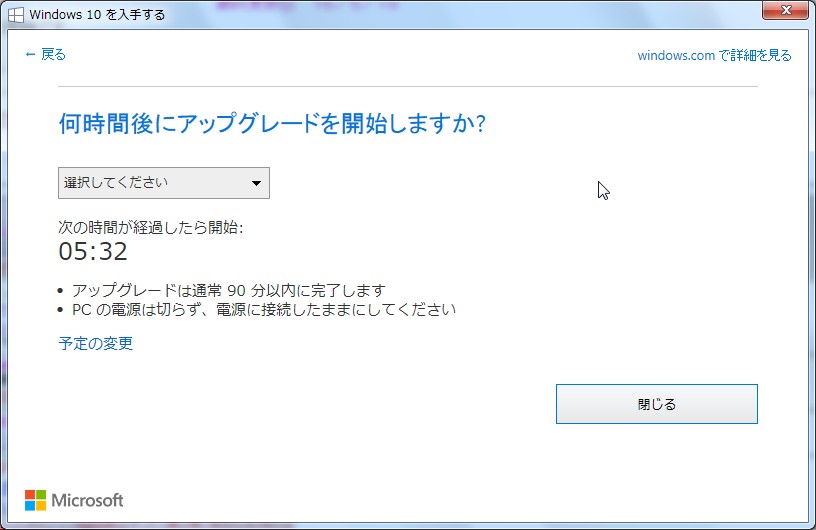816x530 pixels.
Task: Click the 05:32 countdown time text
Action: pos(93,251)
